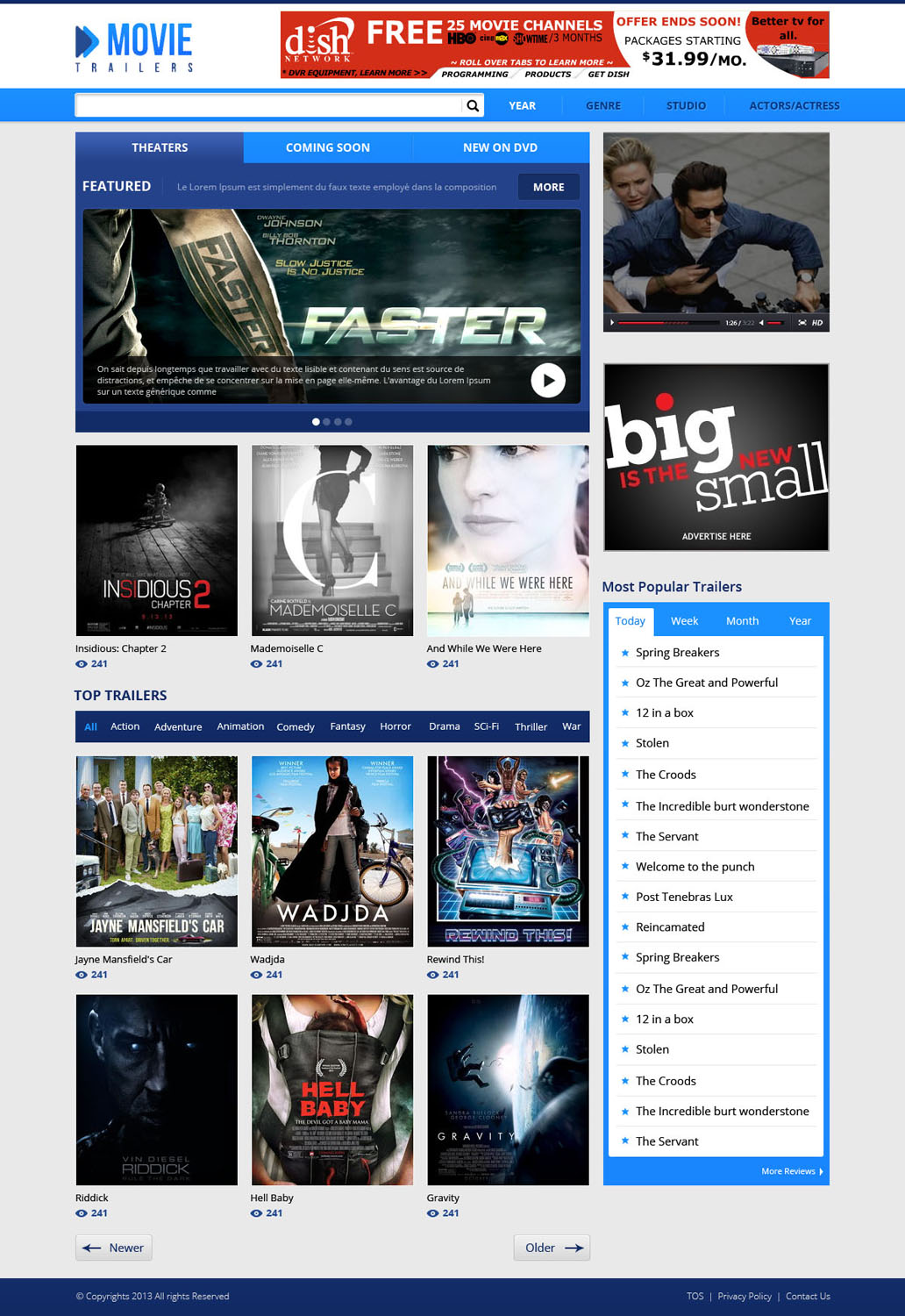
Task: Click inside the search text field
Action: 268,105
